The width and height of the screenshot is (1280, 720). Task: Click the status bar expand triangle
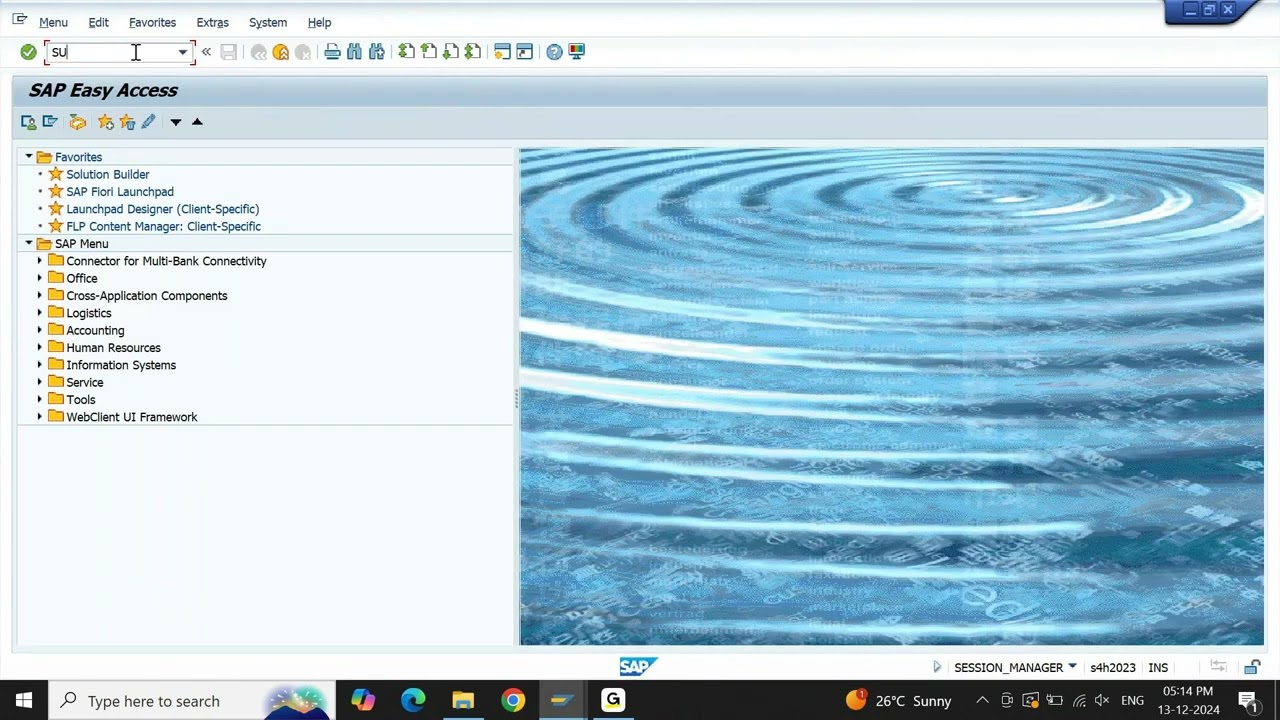[937, 667]
